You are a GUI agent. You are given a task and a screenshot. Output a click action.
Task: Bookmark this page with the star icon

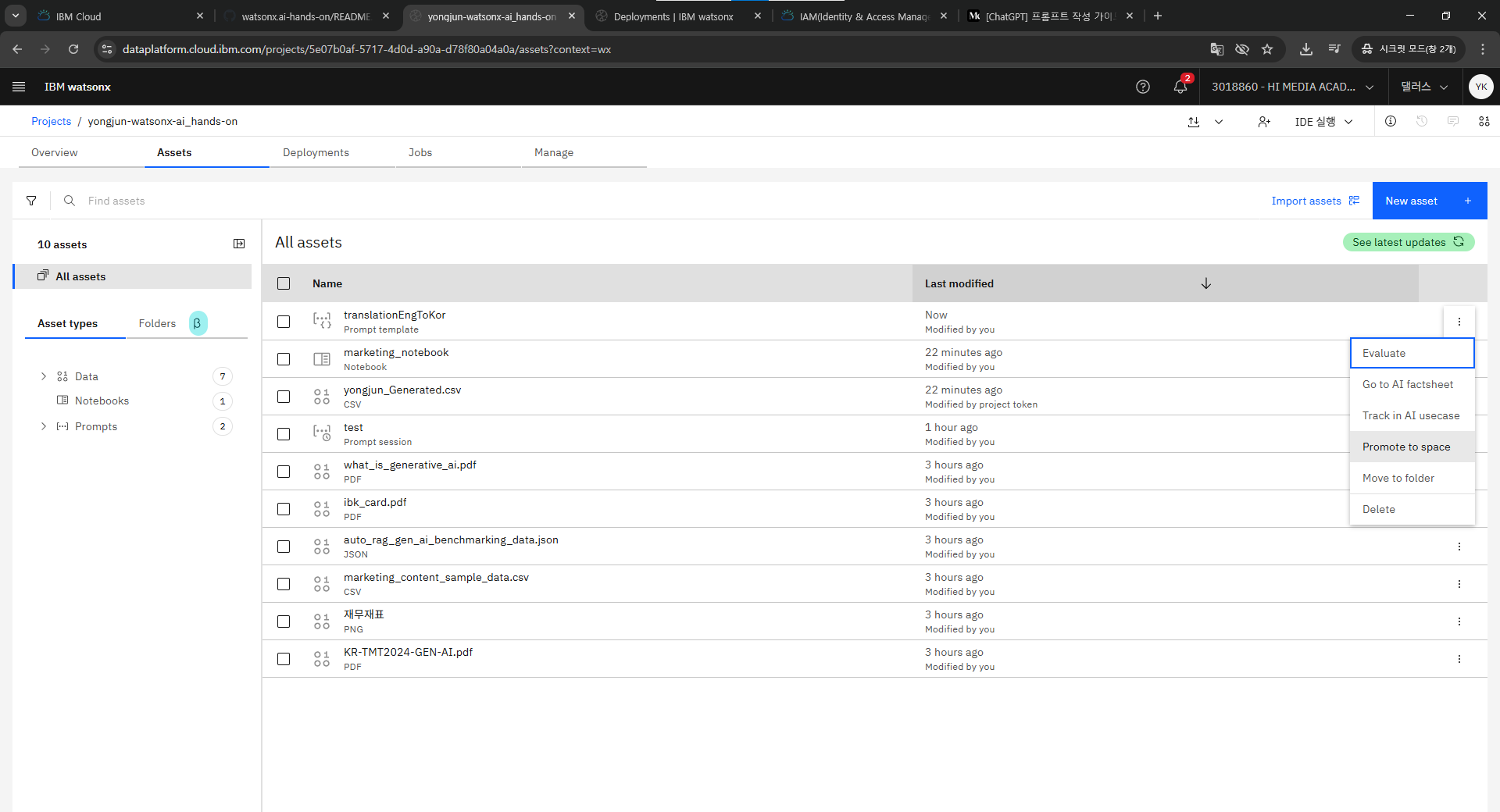[x=1267, y=49]
